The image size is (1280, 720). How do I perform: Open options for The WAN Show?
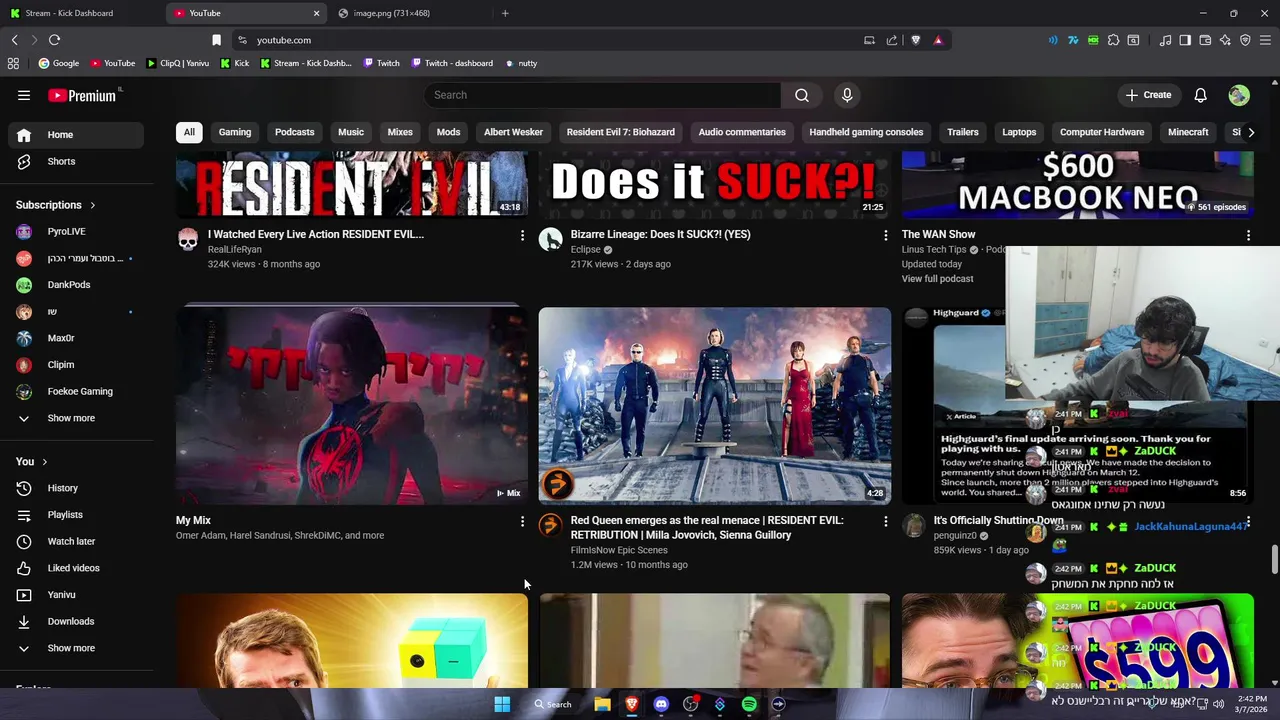coord(1248,235)
